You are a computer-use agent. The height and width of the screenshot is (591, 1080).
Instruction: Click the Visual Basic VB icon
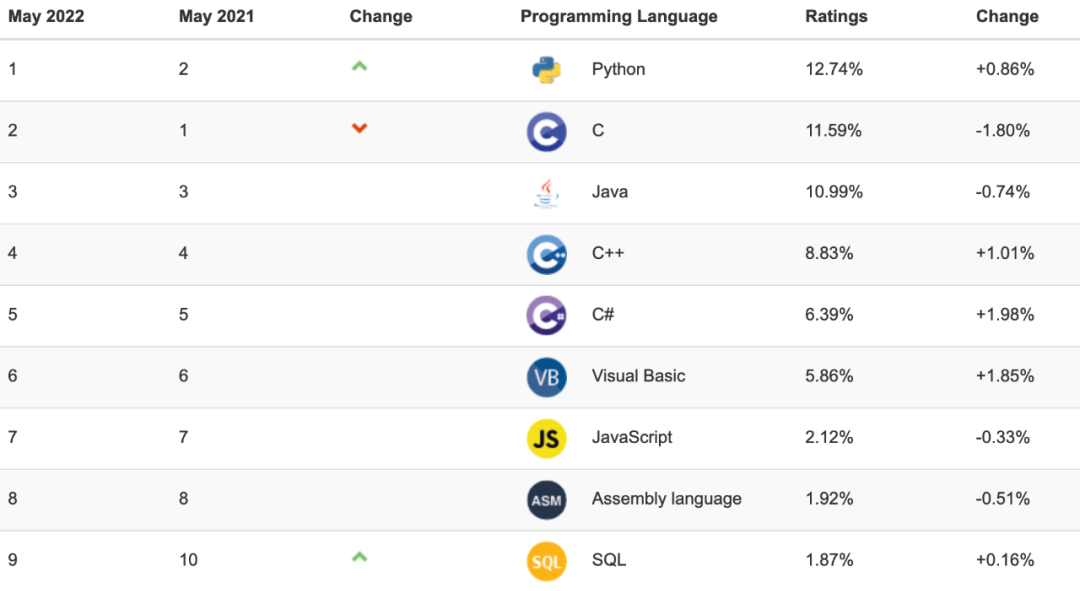pos(547,377)
